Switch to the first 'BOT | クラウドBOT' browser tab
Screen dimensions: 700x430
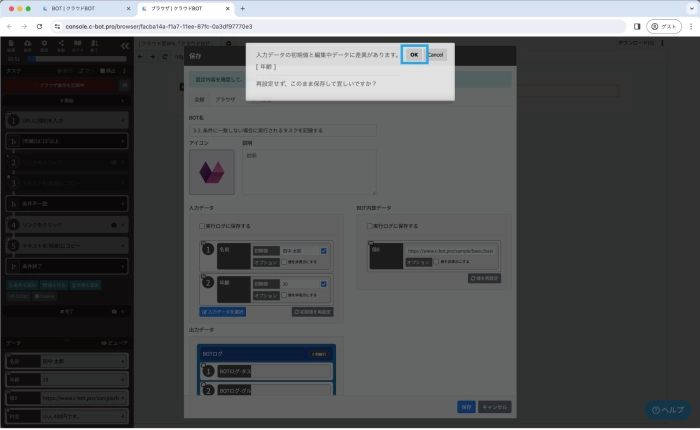coord(85,8)
